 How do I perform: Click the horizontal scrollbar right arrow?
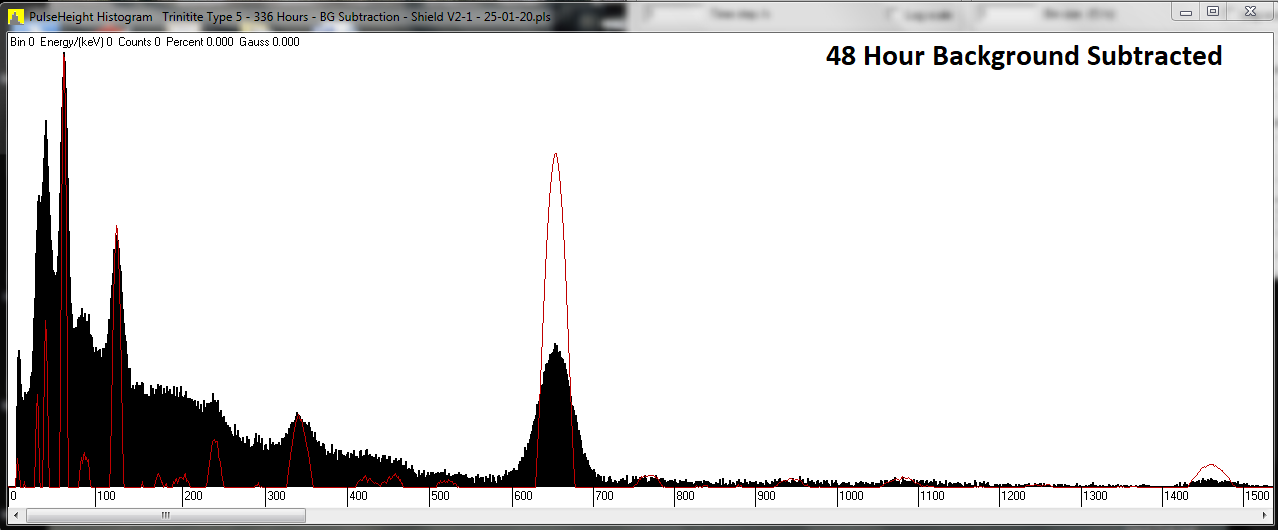click(x=1262, y=516)
